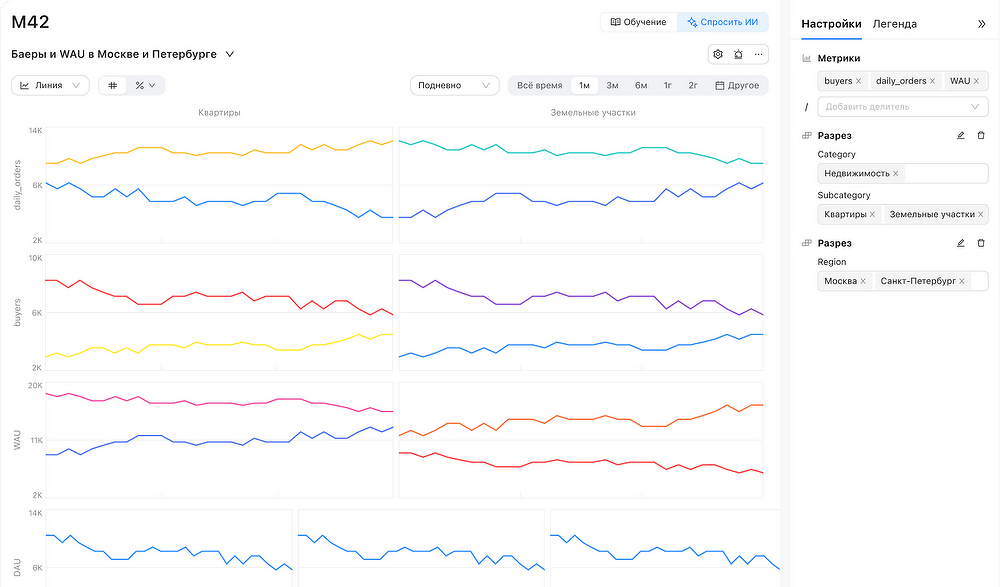Open the Подневно granularity dropdown
This screenshot has height=587, width=1000.
coord(454,86)
